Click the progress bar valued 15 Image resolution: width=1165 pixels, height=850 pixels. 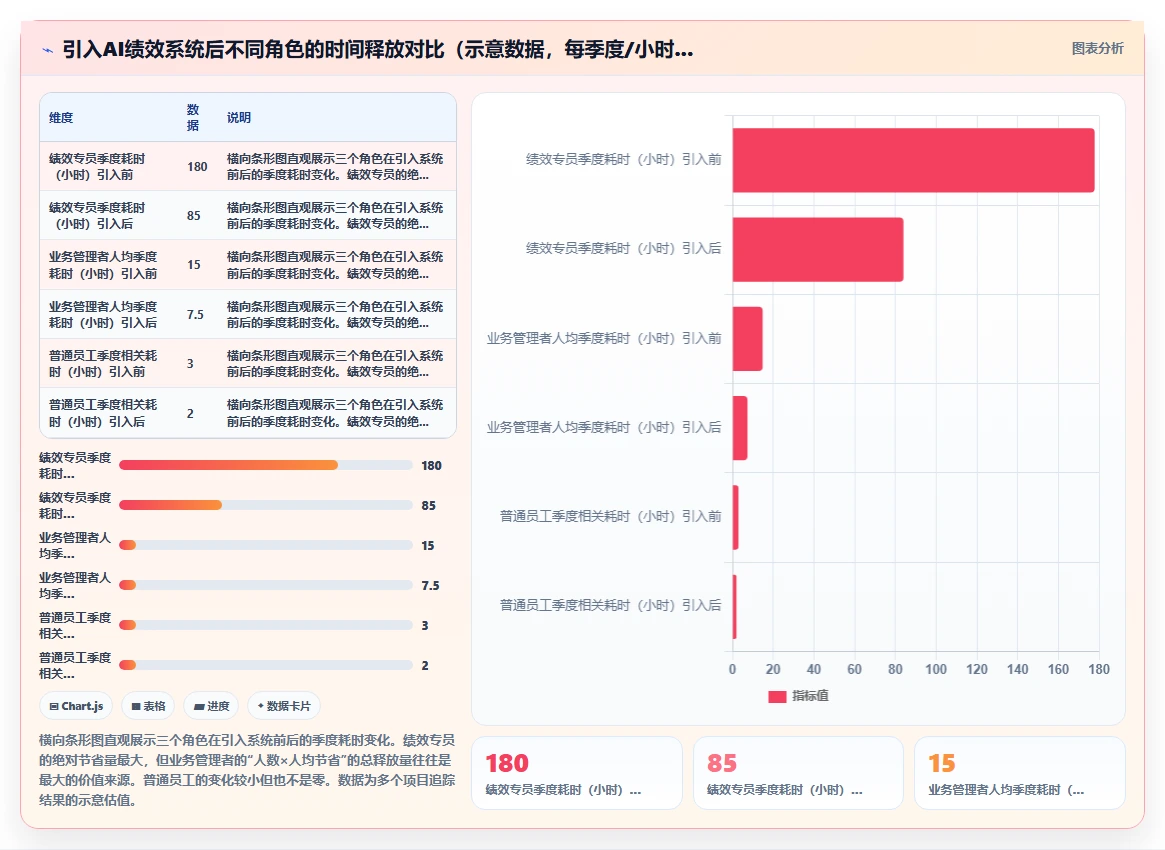tap(265, 545)
